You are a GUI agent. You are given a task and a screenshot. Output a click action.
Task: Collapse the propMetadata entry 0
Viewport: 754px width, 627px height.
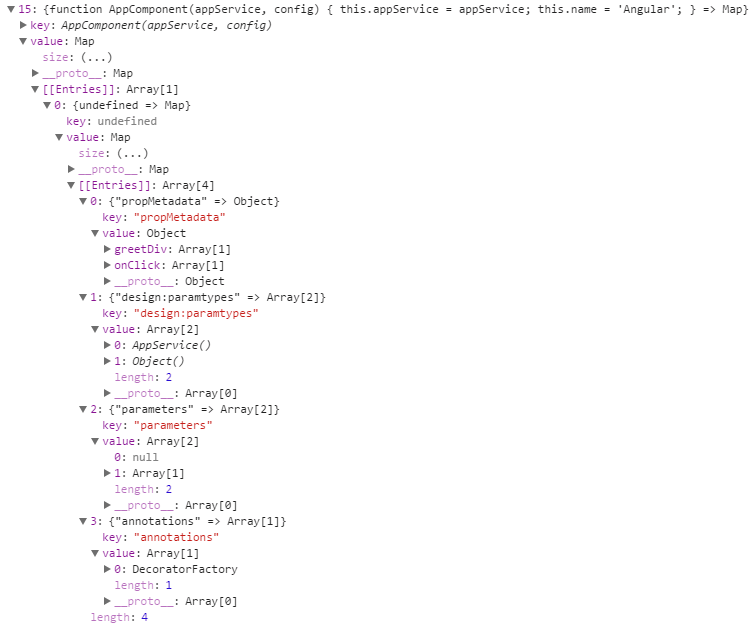tap(83, 201)
